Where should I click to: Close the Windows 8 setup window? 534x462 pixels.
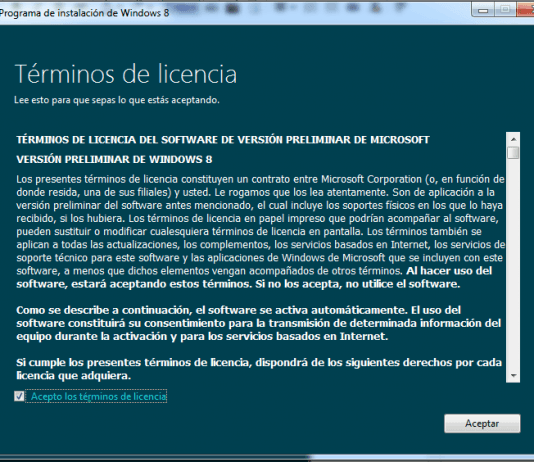[x=525, y=10]
